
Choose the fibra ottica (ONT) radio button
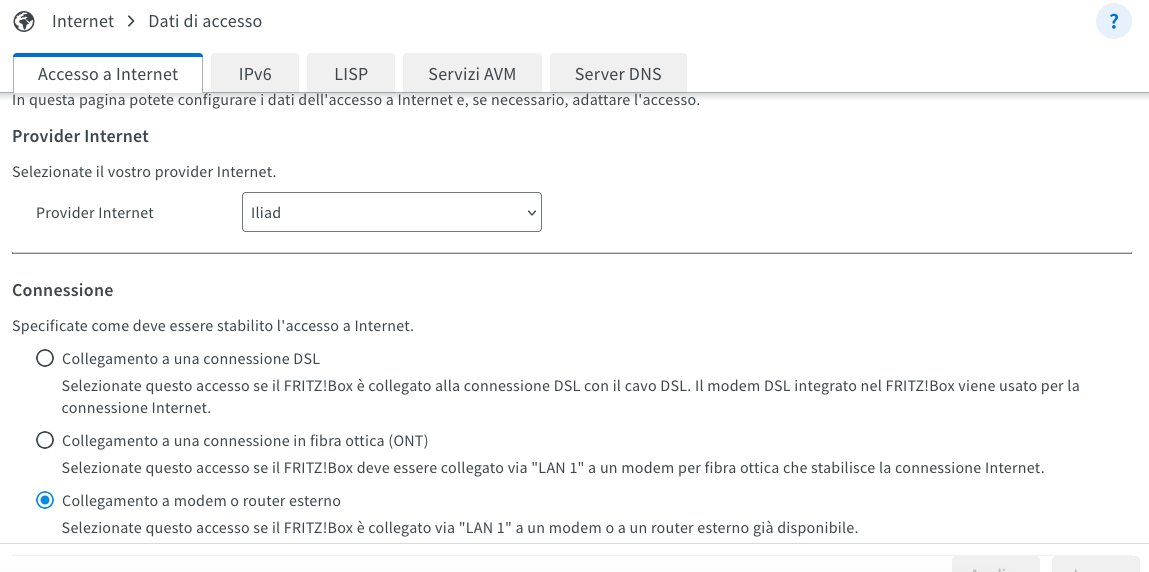44,440
